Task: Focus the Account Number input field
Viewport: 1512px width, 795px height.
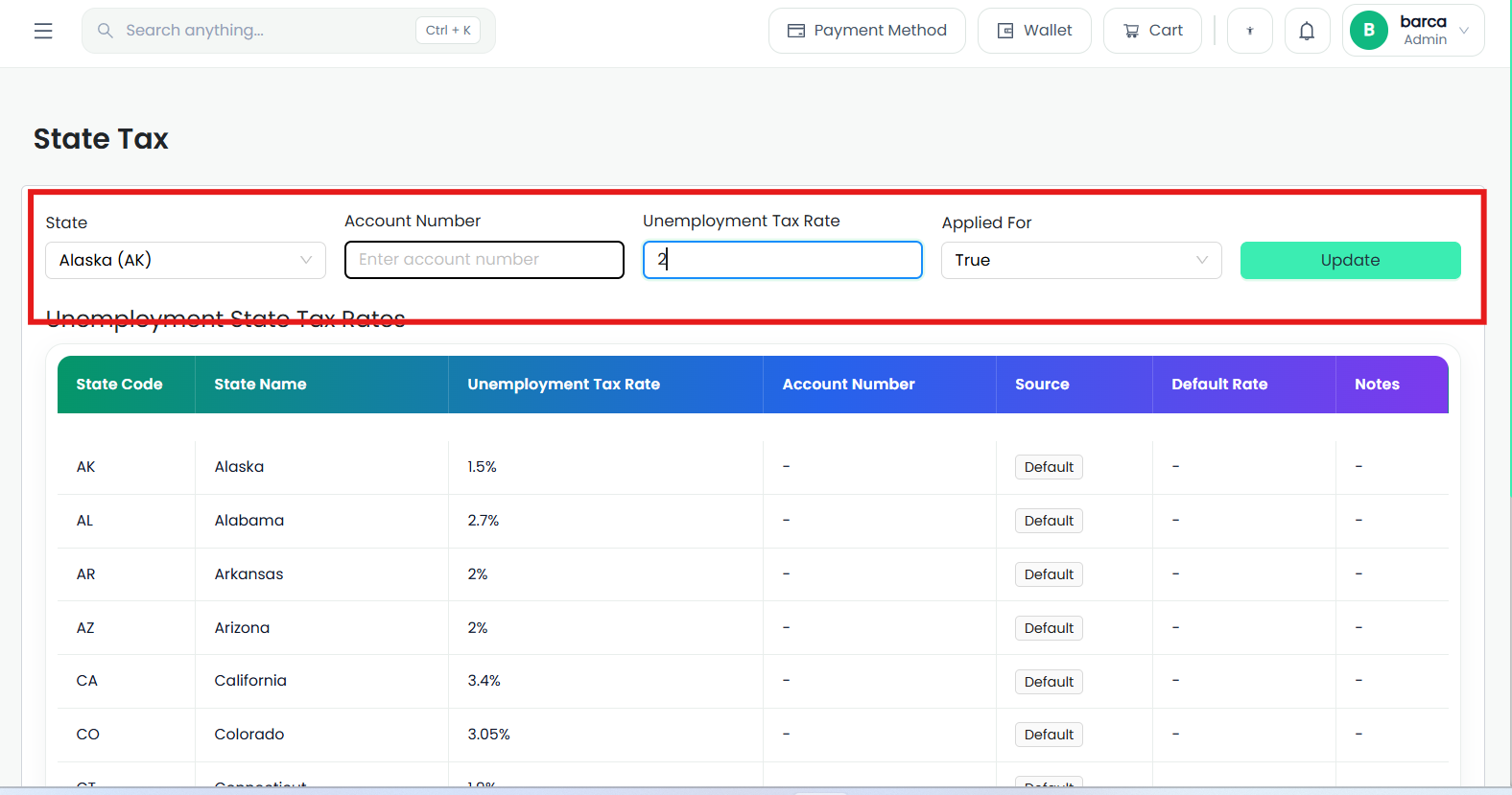Action: coord(484,260)
